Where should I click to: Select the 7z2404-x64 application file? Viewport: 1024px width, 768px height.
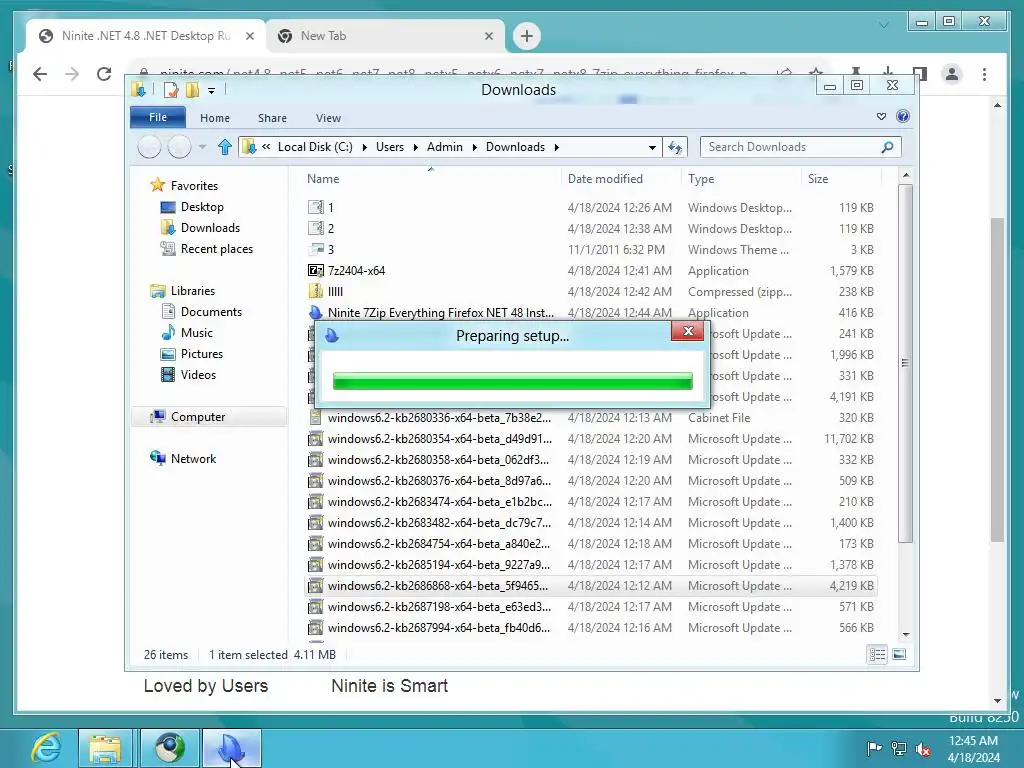tap(357, 270)
